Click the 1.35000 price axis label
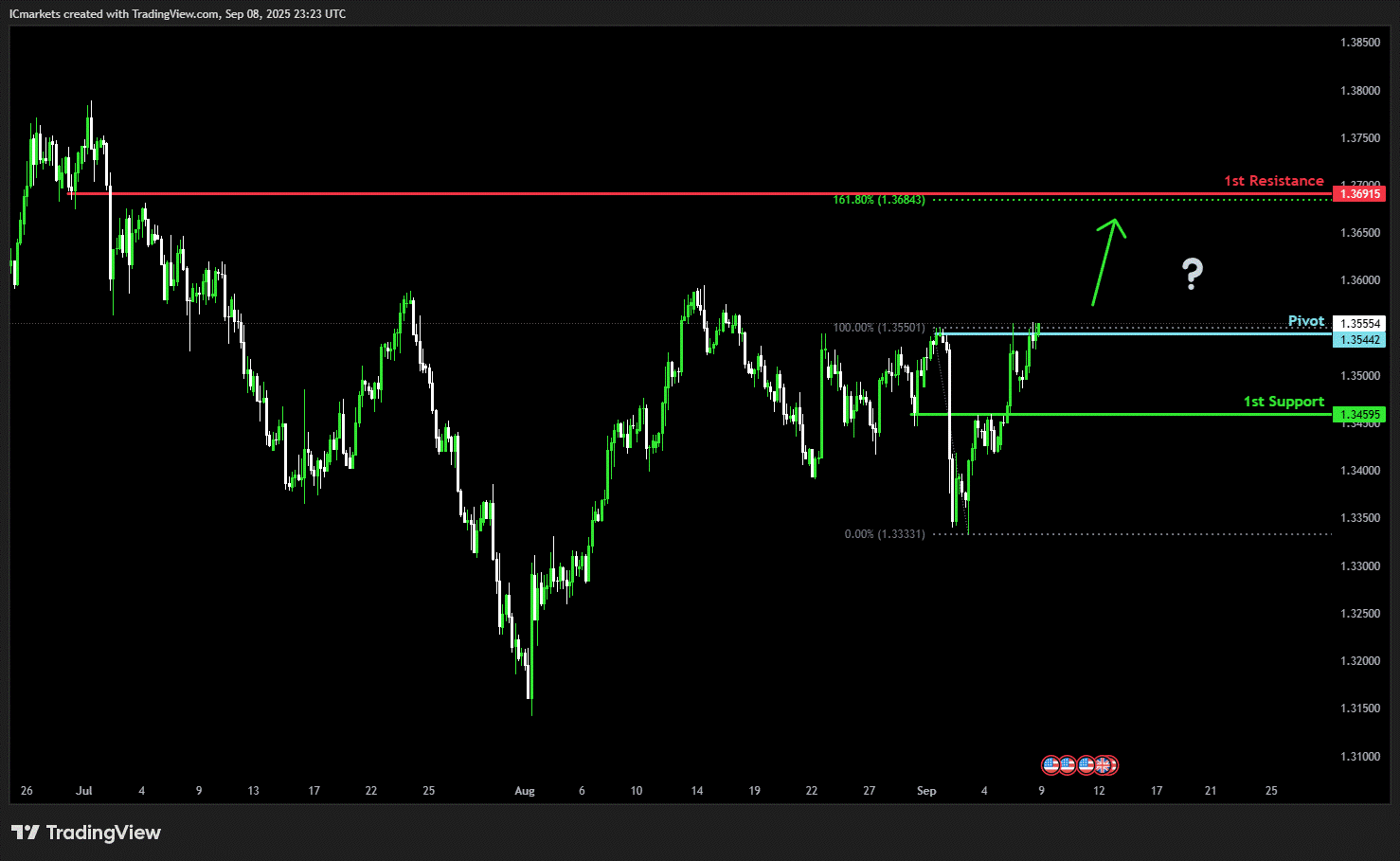Image resolution: width=1400 pixels, height=861 pixels. 1359,376
